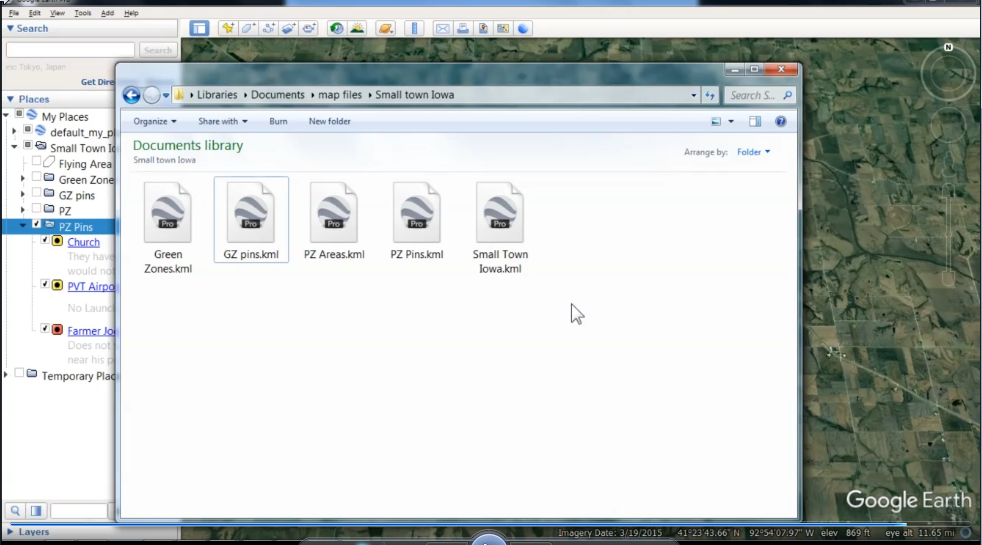Image resolution: width=982 pixels, height=545 pixels.
Task: Click the blue Earth sign-in globe icon
Action: 523,28
